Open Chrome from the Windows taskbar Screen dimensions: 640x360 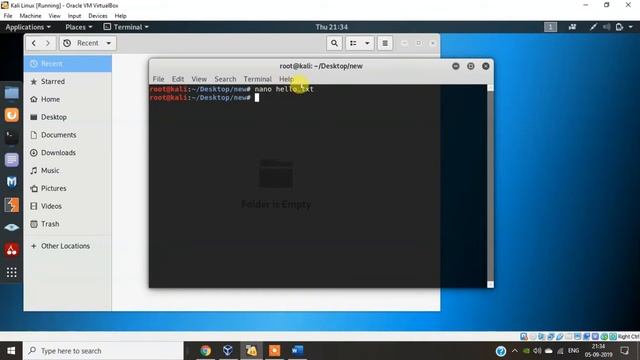pyautogui.click(x=205, y=351)
